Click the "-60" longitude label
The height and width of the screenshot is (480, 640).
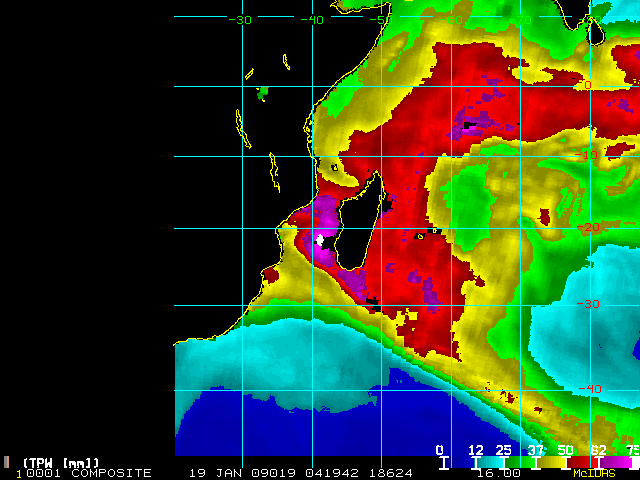(x=451, y=20)
